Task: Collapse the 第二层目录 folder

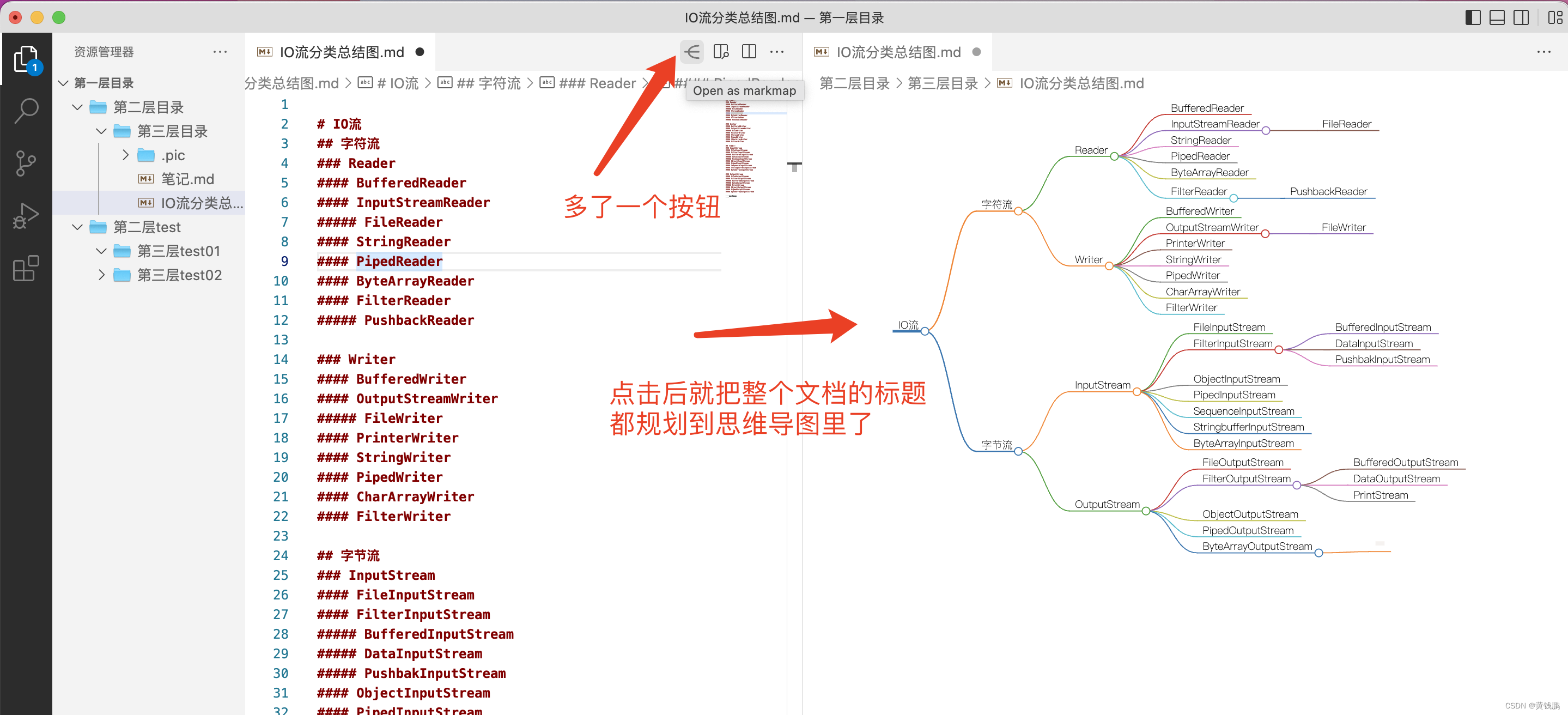Action: click(x=77, y=107)
